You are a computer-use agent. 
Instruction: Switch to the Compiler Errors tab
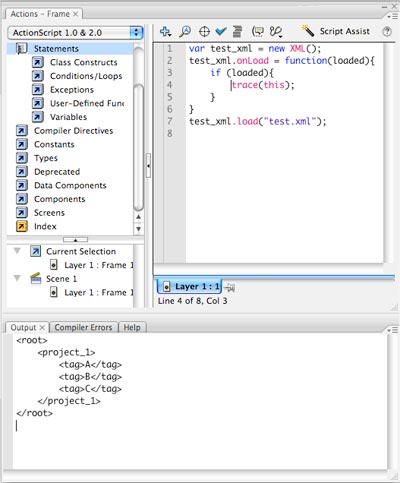83,327
